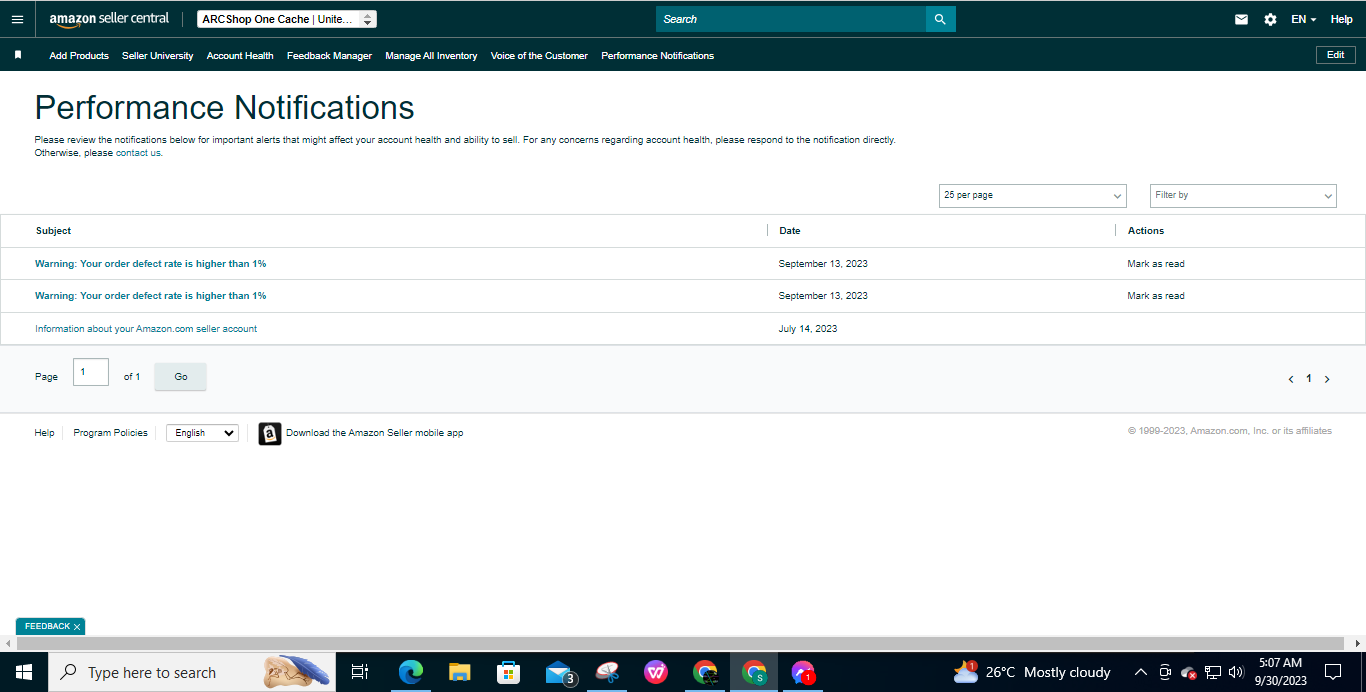Image resolution: width=1366 pixels, height=692 pixels.
Task: Click Download the Amazon Seller mobile app
Action: click(375, 433)
